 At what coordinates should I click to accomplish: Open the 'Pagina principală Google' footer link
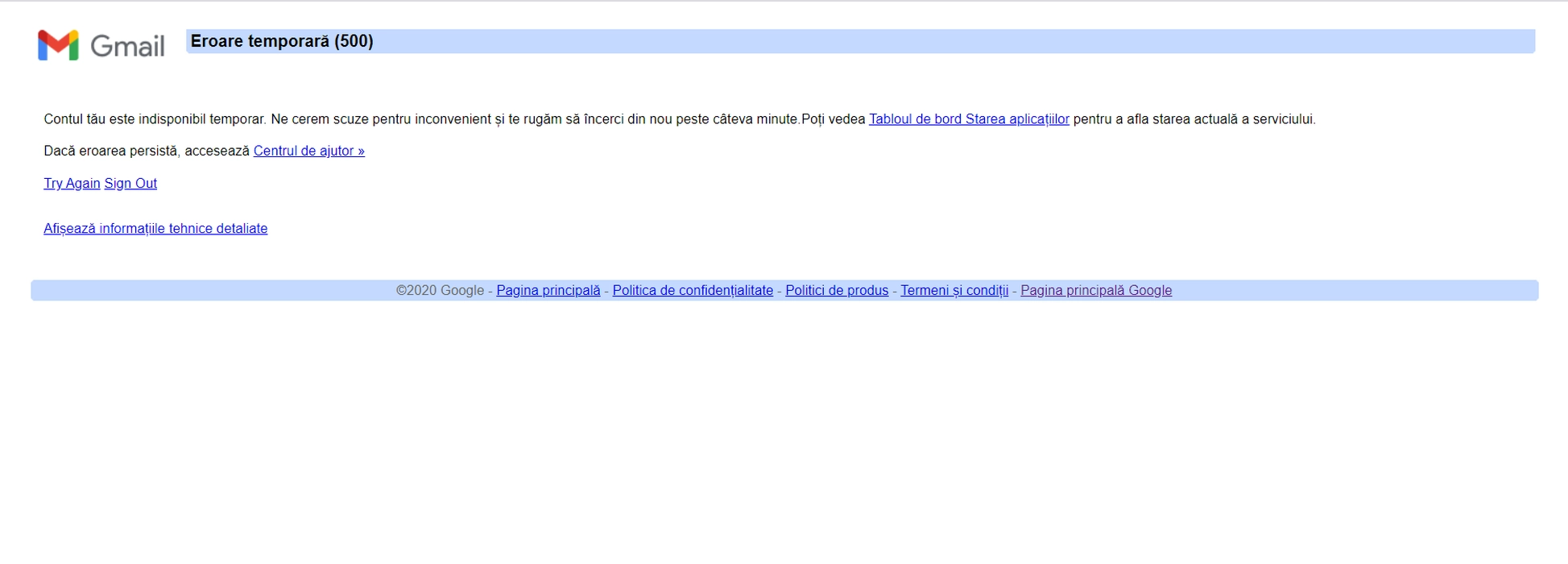tap(1095, 291)
